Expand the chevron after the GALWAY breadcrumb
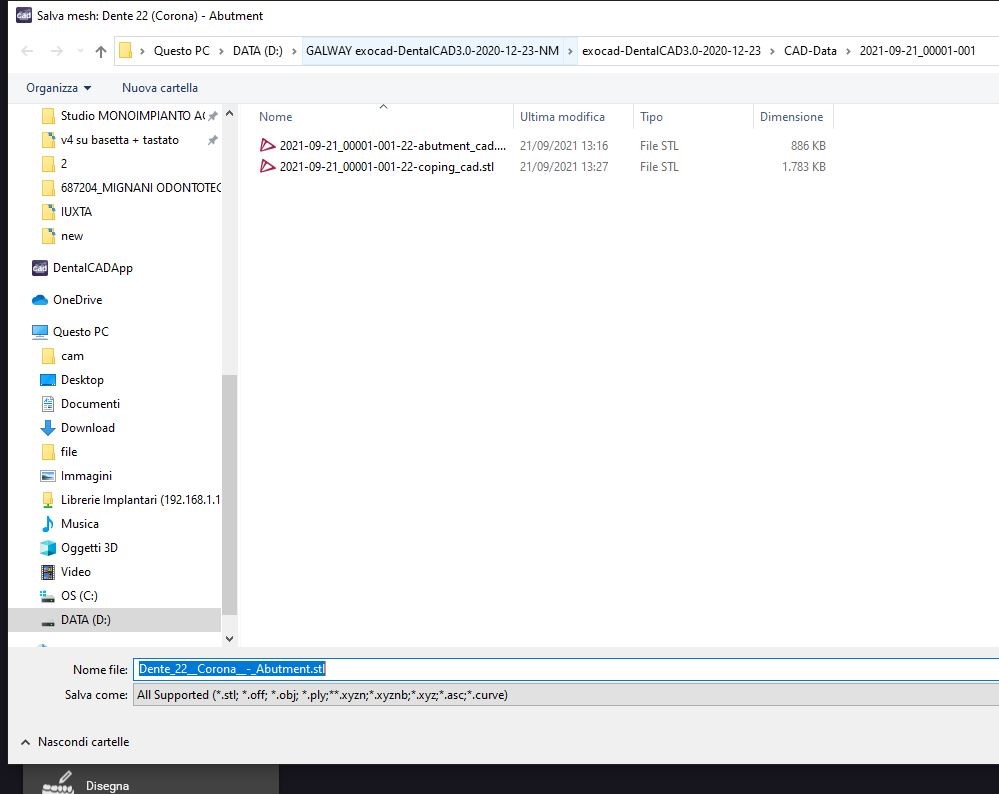This screenshot has width=999, height=794. point(570,51)
